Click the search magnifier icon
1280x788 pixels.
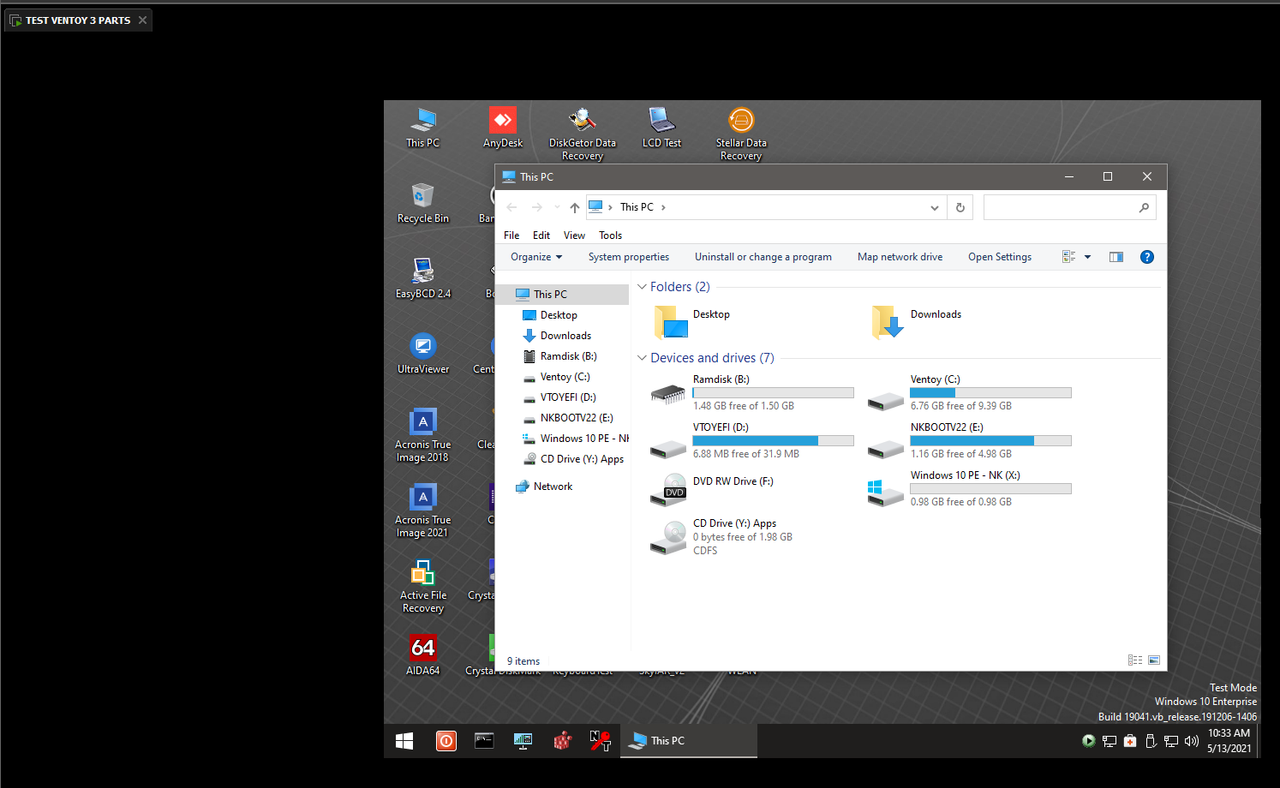click(x=1144, y=207)
